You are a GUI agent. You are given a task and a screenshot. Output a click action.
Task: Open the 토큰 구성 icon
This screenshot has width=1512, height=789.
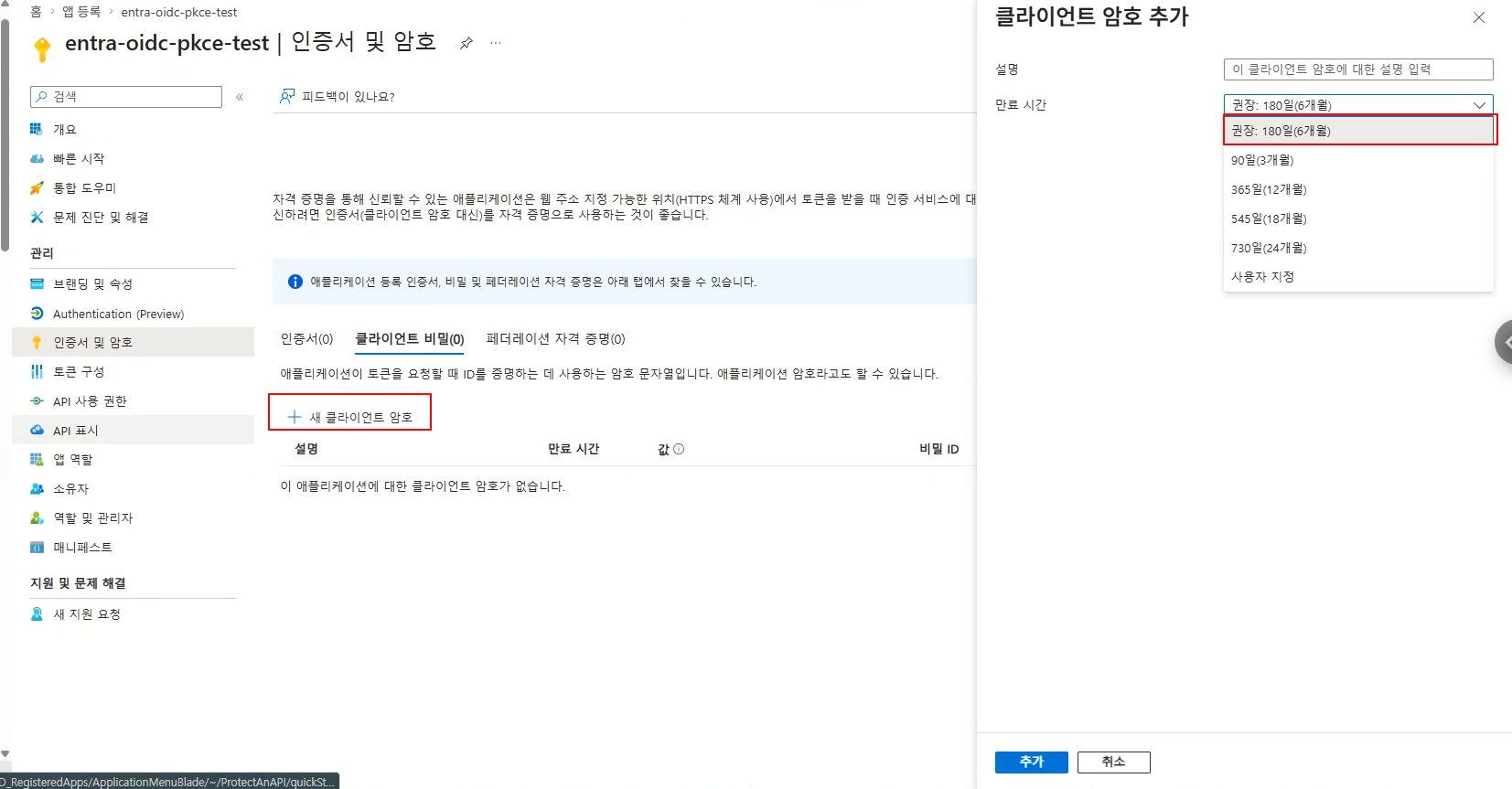point(37,371)
